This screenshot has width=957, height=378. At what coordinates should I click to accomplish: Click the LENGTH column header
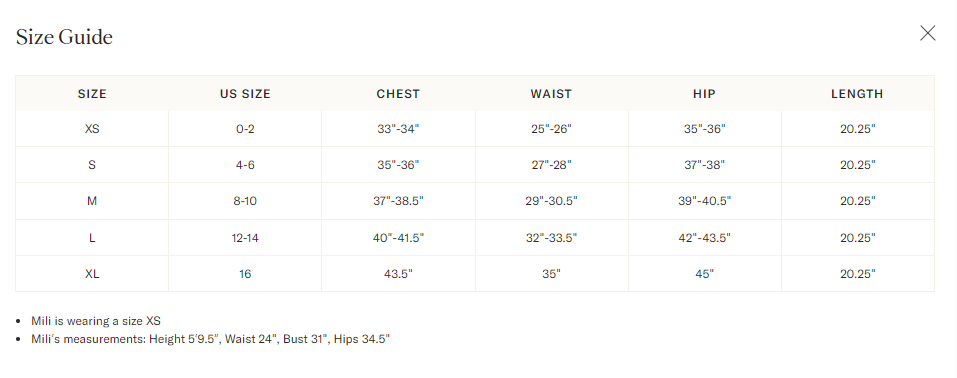[858, 94]
